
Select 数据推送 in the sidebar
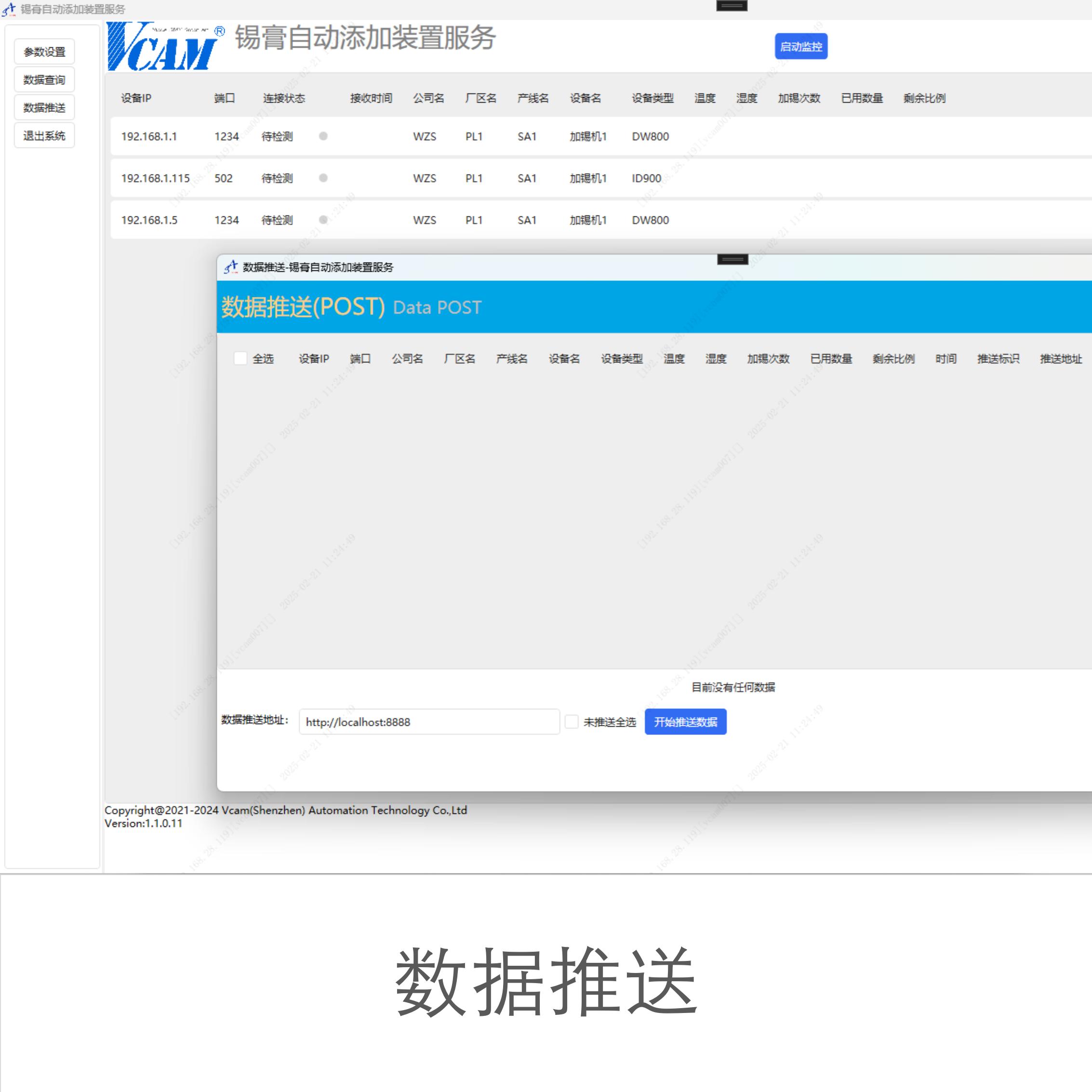45,107
